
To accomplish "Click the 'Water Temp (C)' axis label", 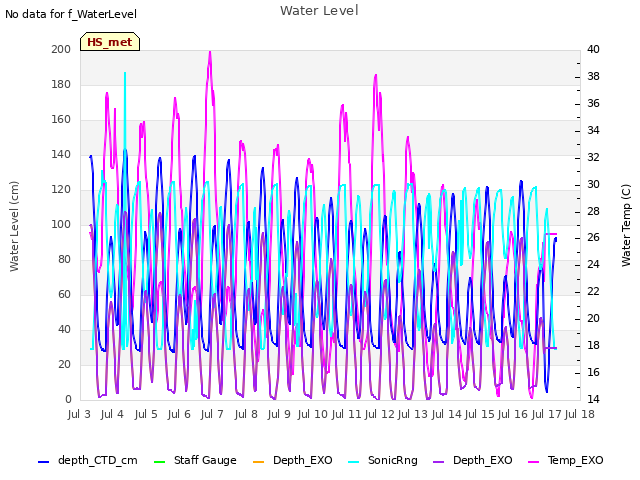I will pyautogui.click(x=626, y=225).
